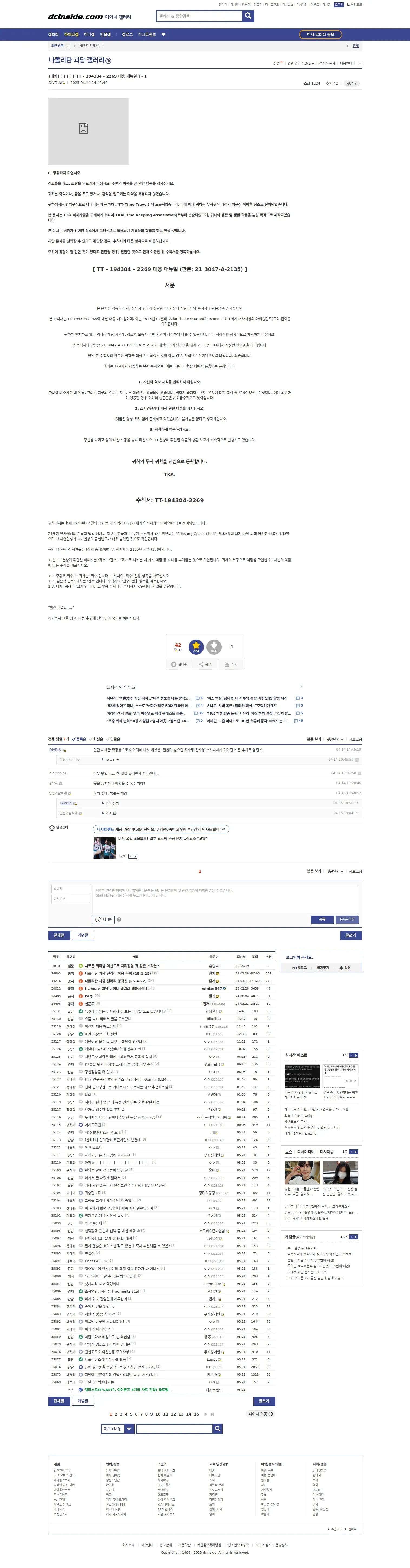Click the manager badge icon beside gallery title
410x1568 pixels.
[109, 61]
